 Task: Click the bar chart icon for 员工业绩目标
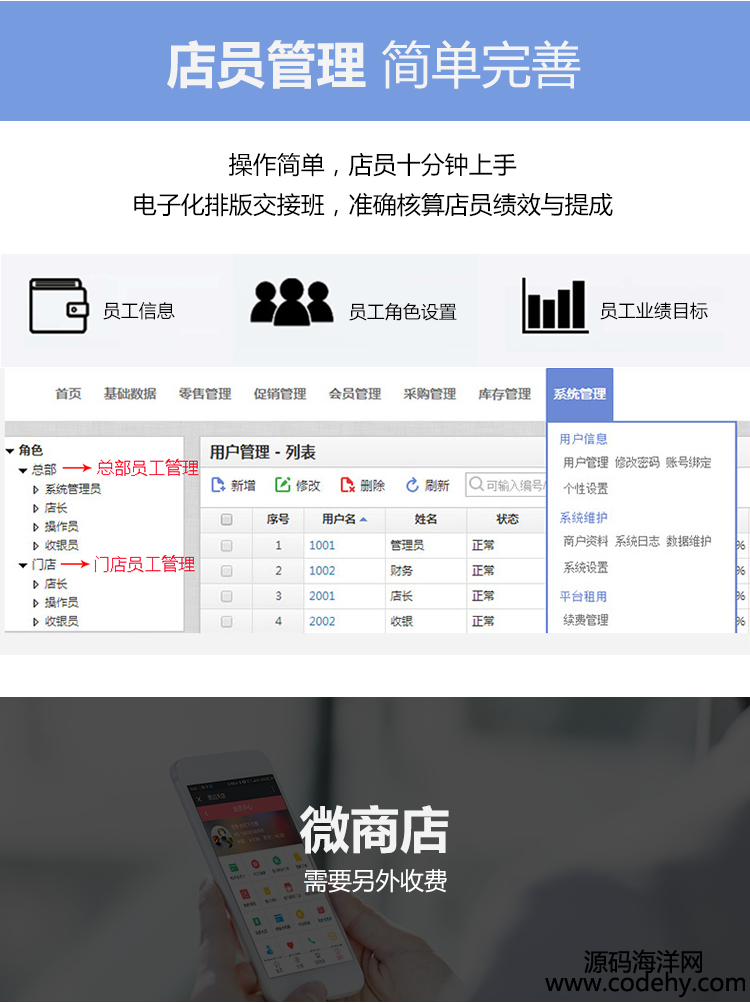tap(554, 306)
